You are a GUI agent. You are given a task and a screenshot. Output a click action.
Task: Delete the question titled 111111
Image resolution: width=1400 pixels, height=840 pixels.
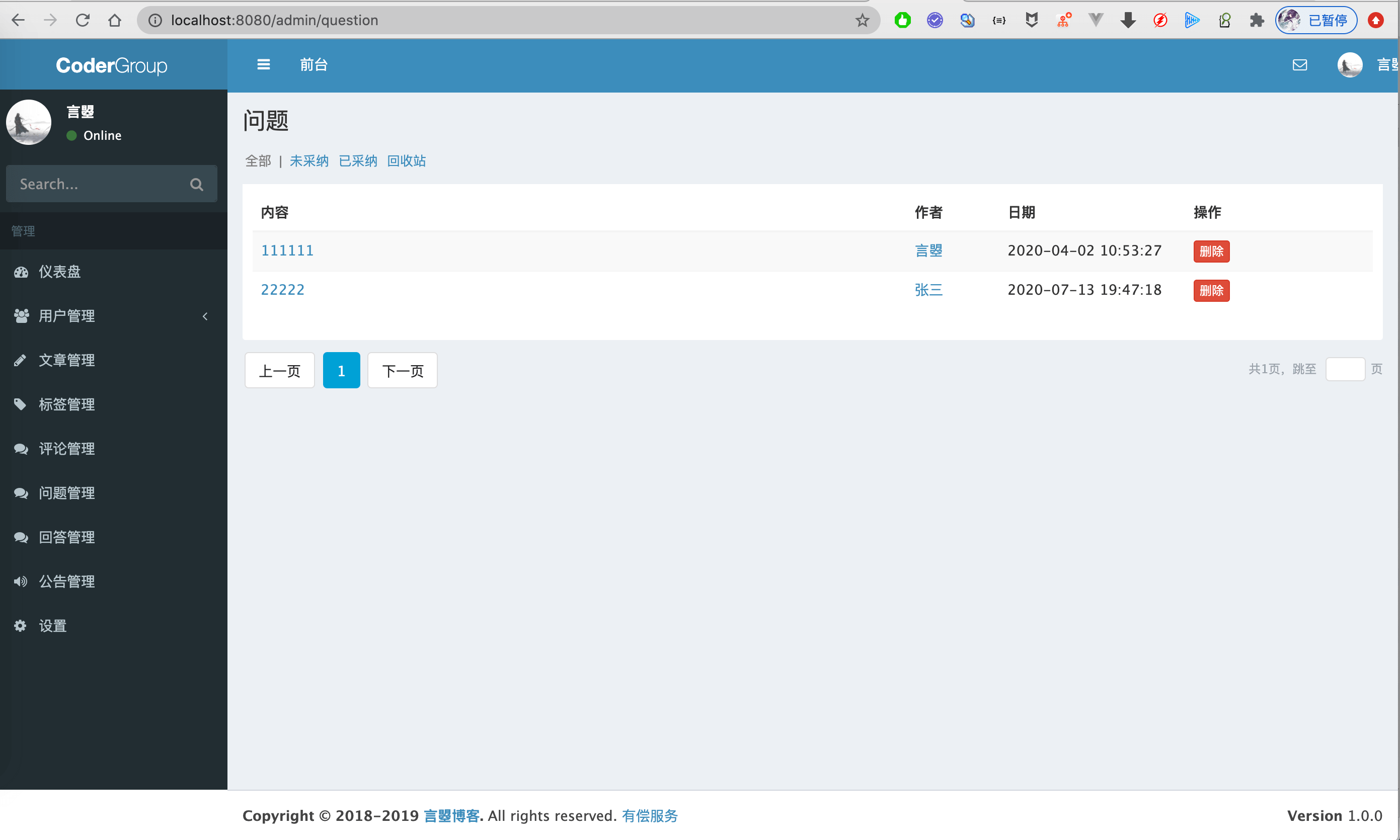point(1211,251)
